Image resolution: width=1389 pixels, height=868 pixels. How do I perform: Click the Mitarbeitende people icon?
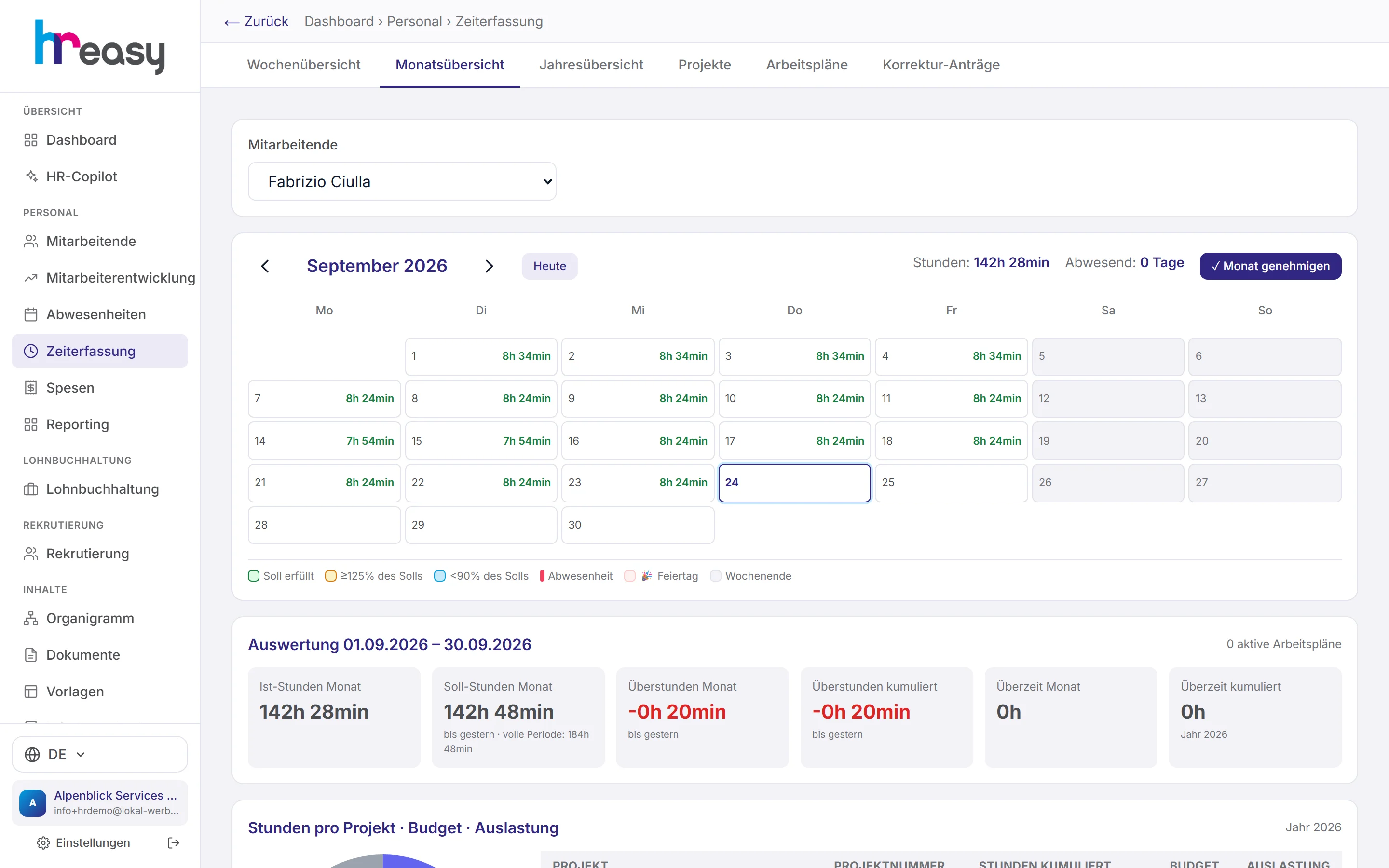click(x=31, y=241)
